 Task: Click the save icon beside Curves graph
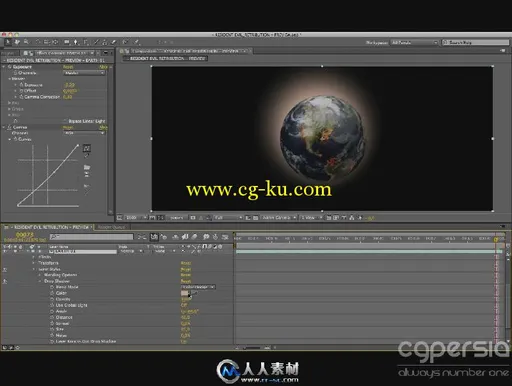tap(87, 174)
